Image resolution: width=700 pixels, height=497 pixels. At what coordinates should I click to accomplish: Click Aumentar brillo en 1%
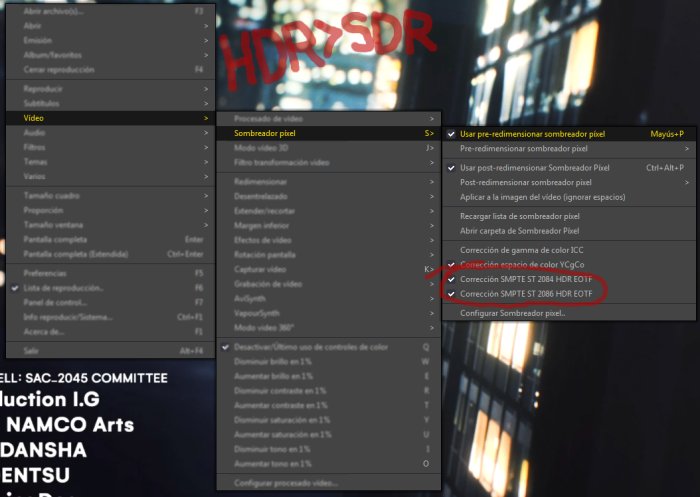[329, 376]
